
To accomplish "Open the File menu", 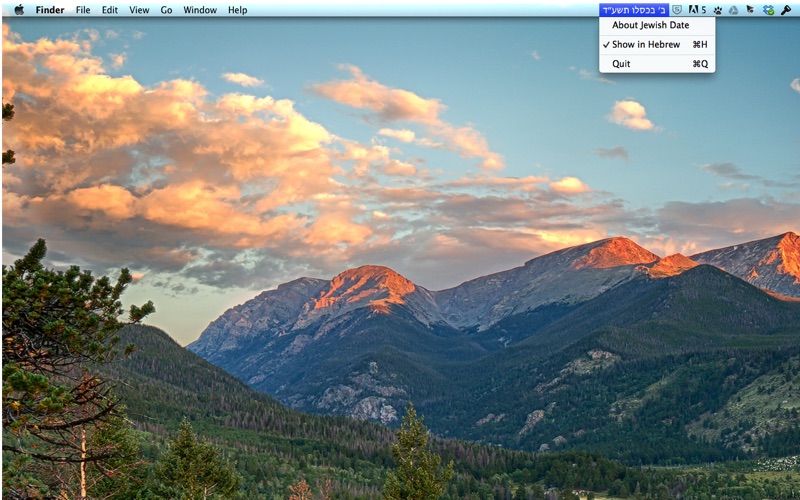I will point(83,10).
